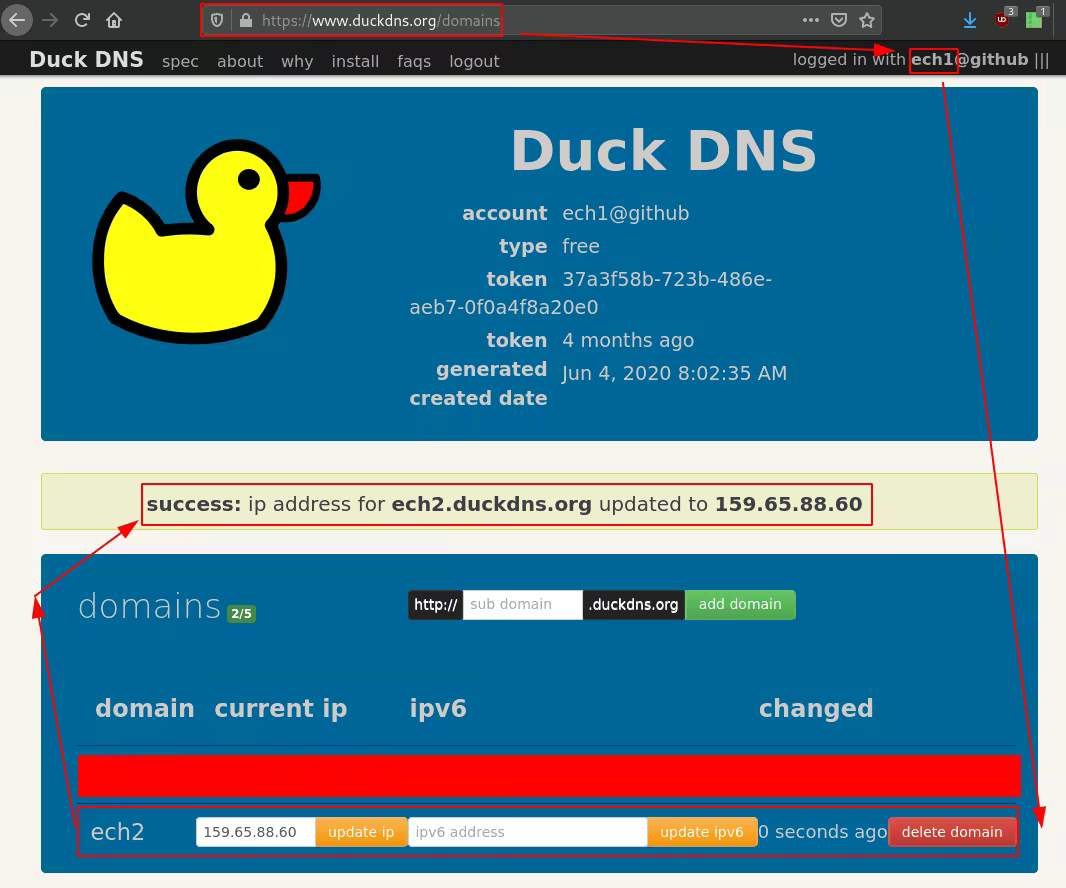
Task: Click the 'domains' section title
Action: [150, 606]
